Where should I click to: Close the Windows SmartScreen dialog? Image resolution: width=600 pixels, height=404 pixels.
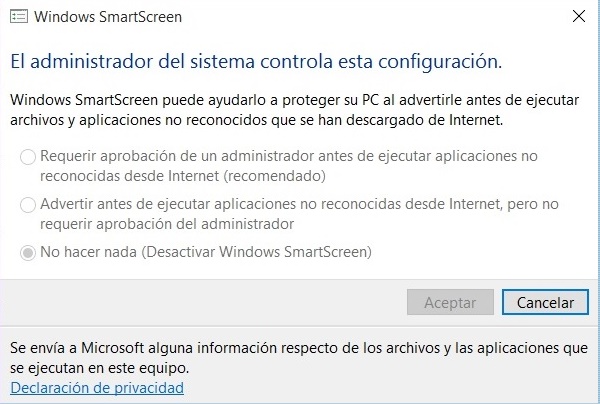(x=578, y=17)
